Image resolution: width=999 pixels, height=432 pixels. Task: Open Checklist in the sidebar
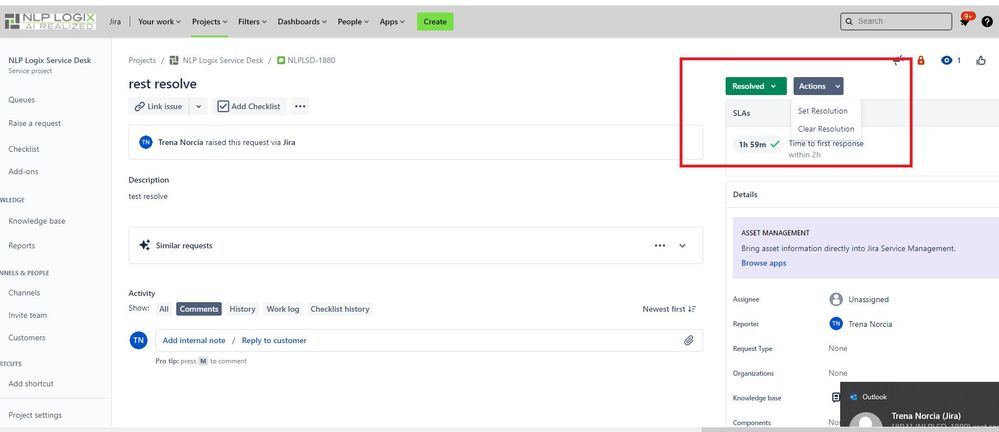tap(24, 148)
